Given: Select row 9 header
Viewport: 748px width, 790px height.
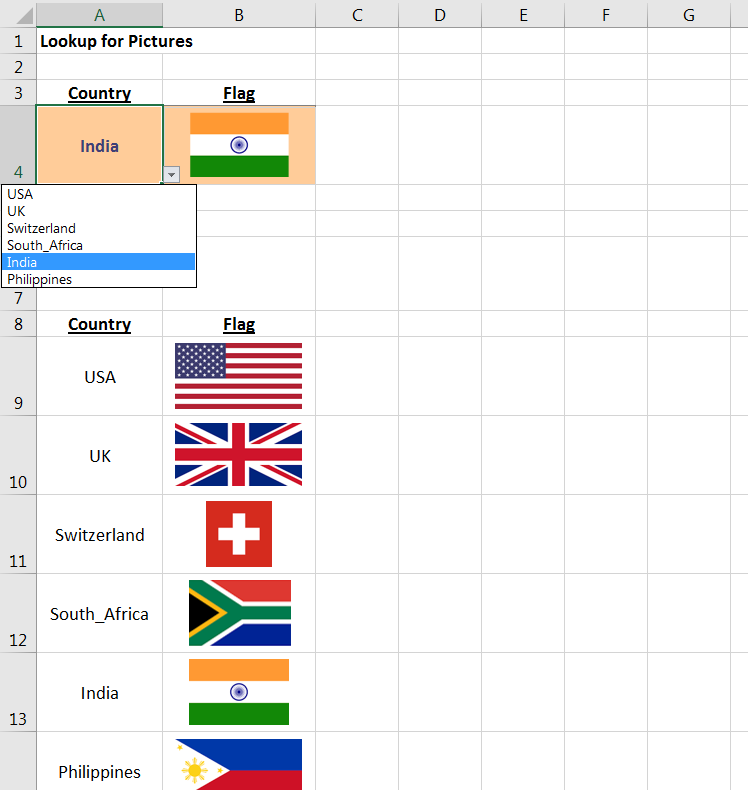Looking at the screenshot, I should pos(18,376).
